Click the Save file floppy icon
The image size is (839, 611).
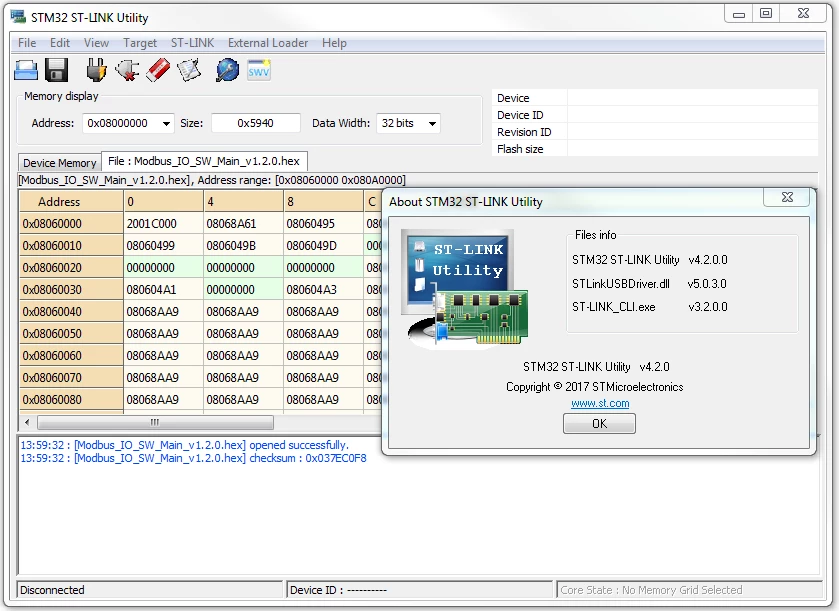tap(56, 70)
